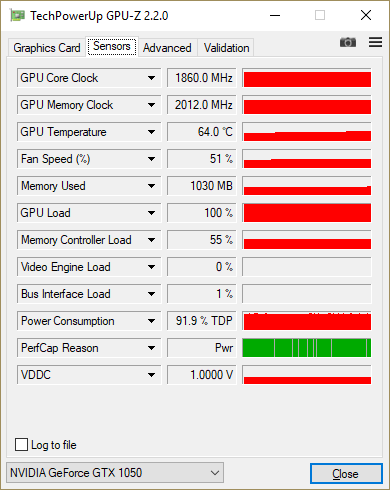The image size is (390, 490).
Task: Expand the Memory Used dropdown
Action: [89, 186]
